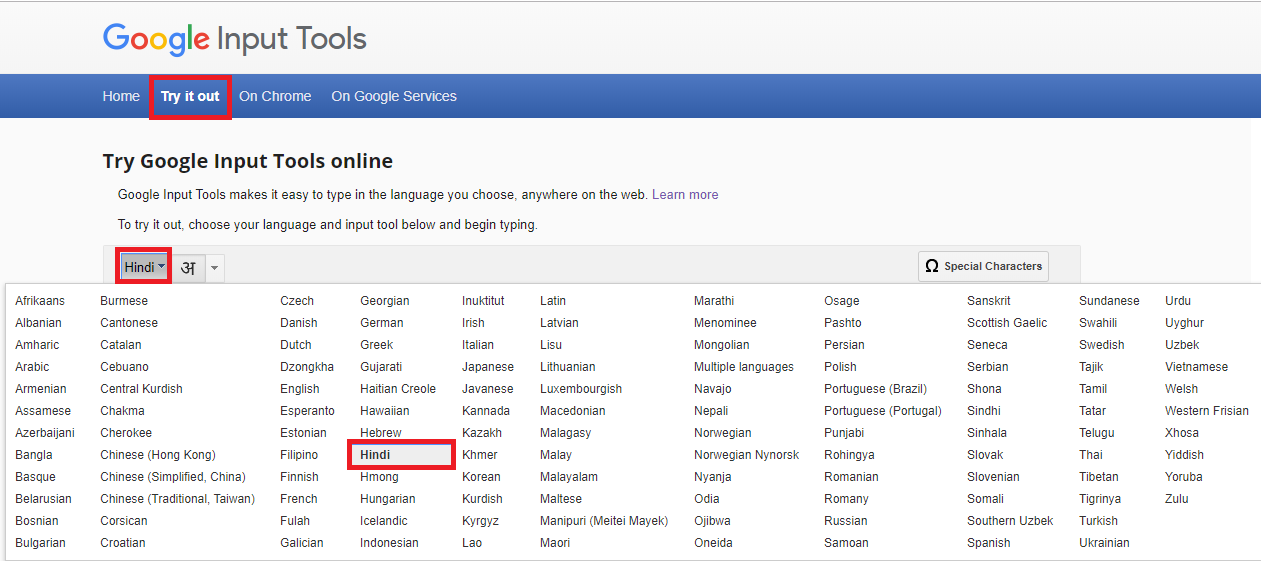
Task: Choose Cantonese language
Action: point(129,322)
